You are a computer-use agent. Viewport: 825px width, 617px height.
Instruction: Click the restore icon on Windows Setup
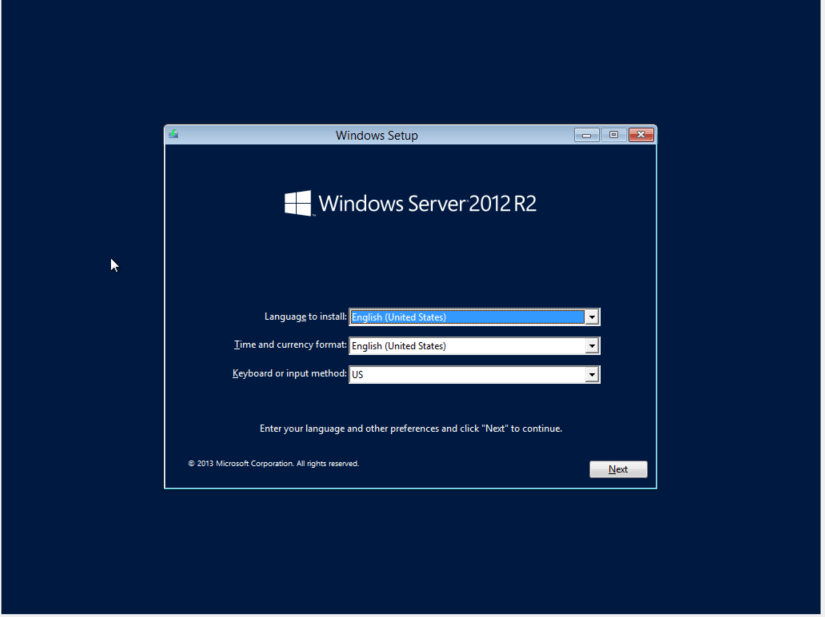(x=613, y=133)
